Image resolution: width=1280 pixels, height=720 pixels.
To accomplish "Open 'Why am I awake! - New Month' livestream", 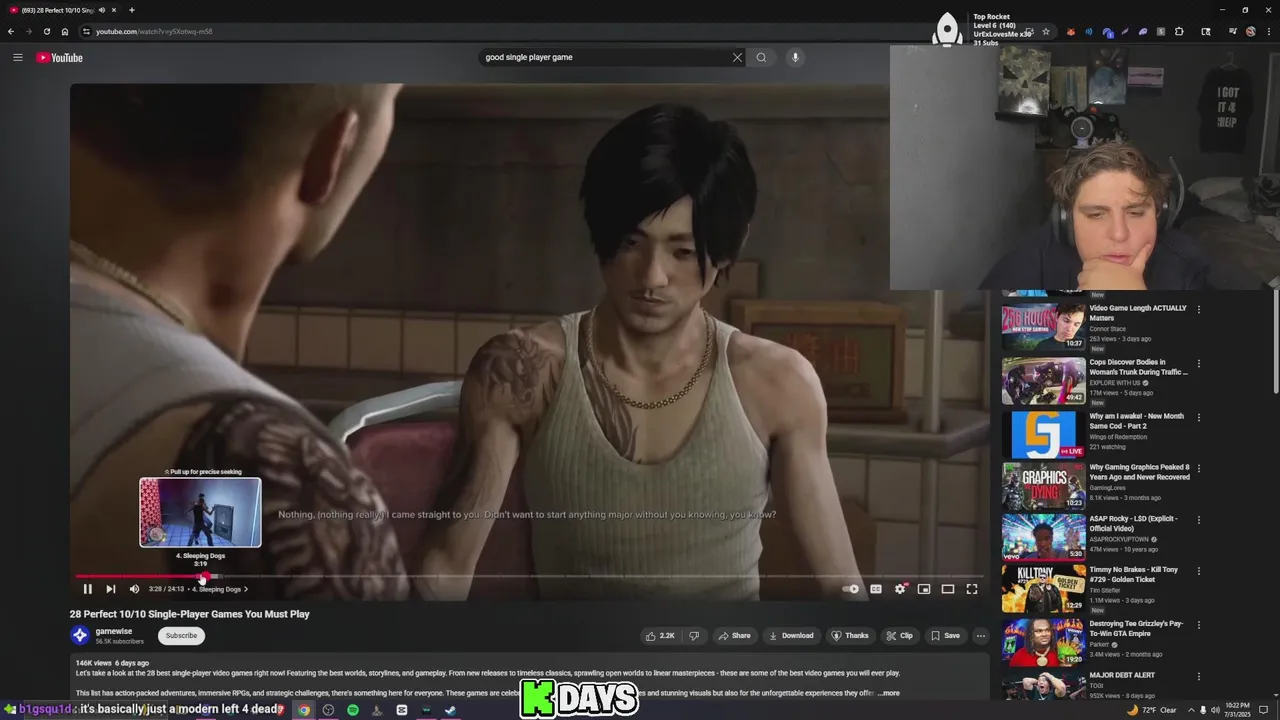I will (1043, 435).
